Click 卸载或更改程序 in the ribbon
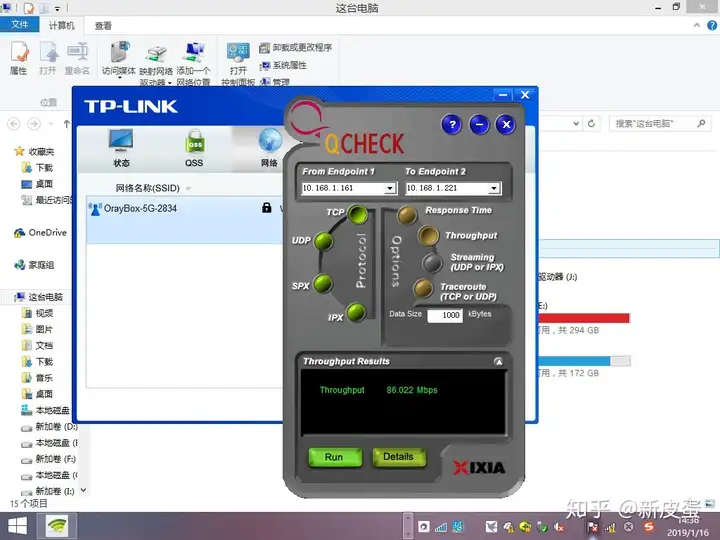Viewport: 720px width, 540px height. point(296,47)
